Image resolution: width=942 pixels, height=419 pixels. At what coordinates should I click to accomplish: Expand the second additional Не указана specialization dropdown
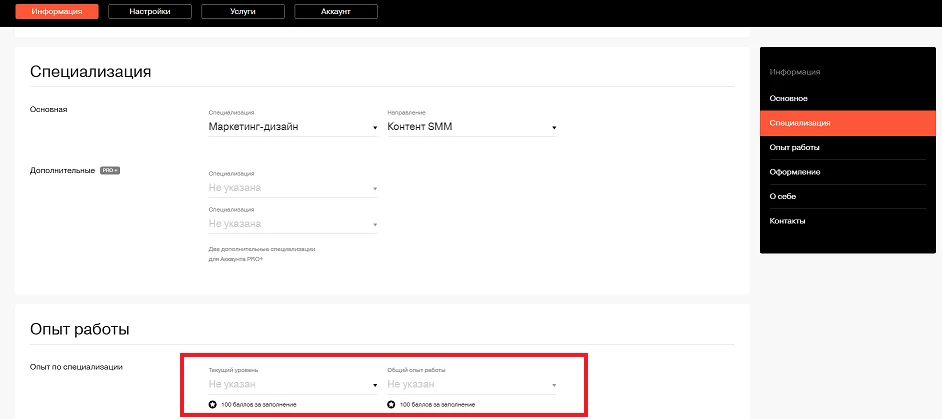click(293, 224)
